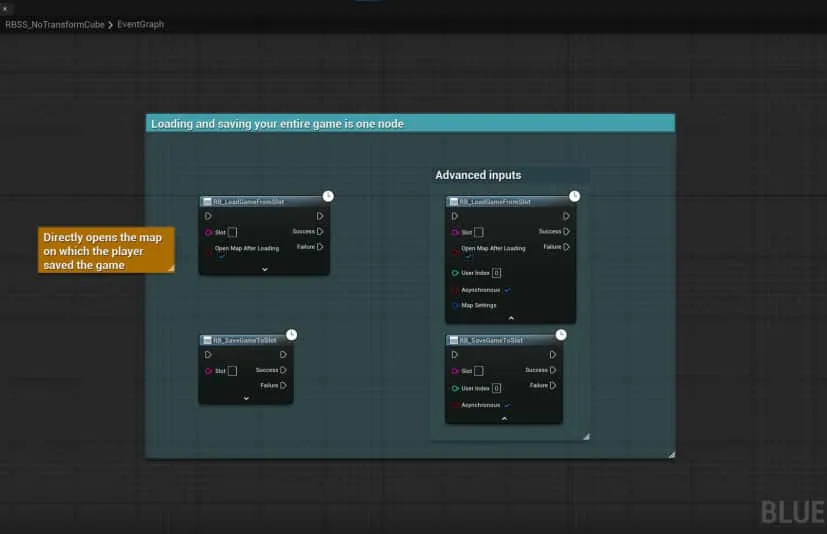Collapse advanced pins of Advanced inputs load node
This screenshot has width=827, height=534.
511,318
